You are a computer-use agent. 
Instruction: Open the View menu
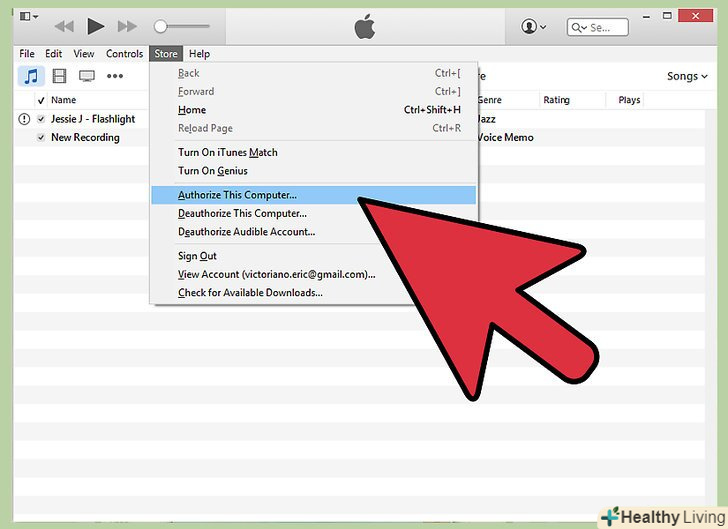(x=84, y=54)
